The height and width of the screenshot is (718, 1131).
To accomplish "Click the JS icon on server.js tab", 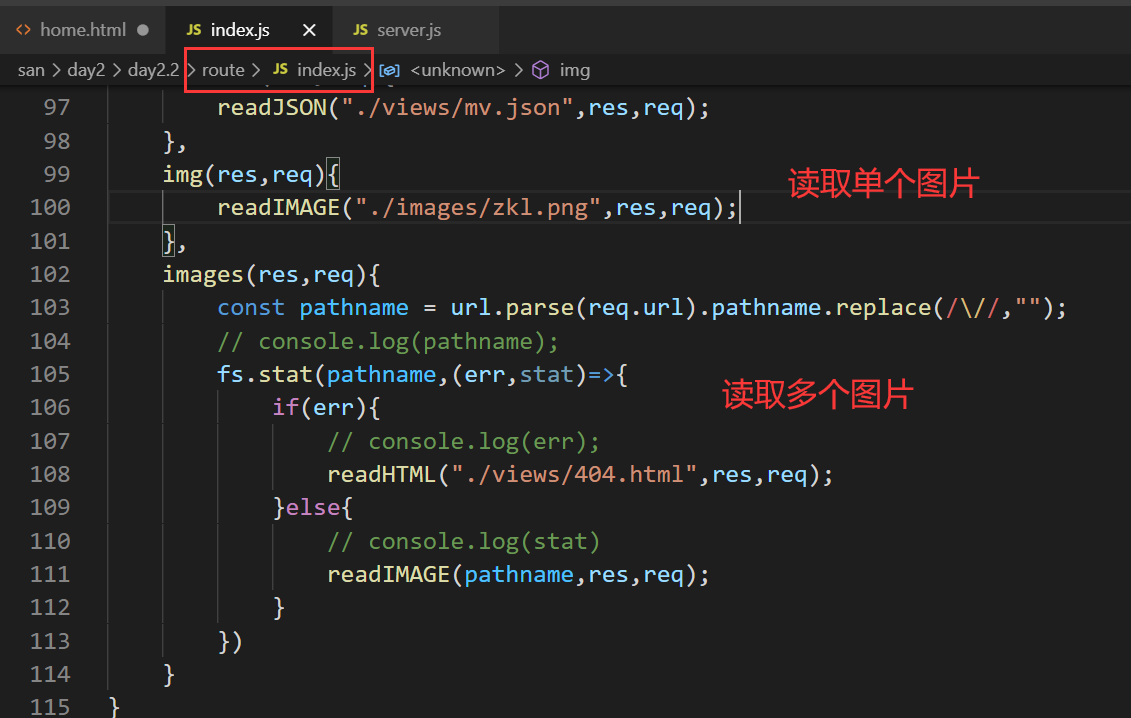I will [361, 30].
